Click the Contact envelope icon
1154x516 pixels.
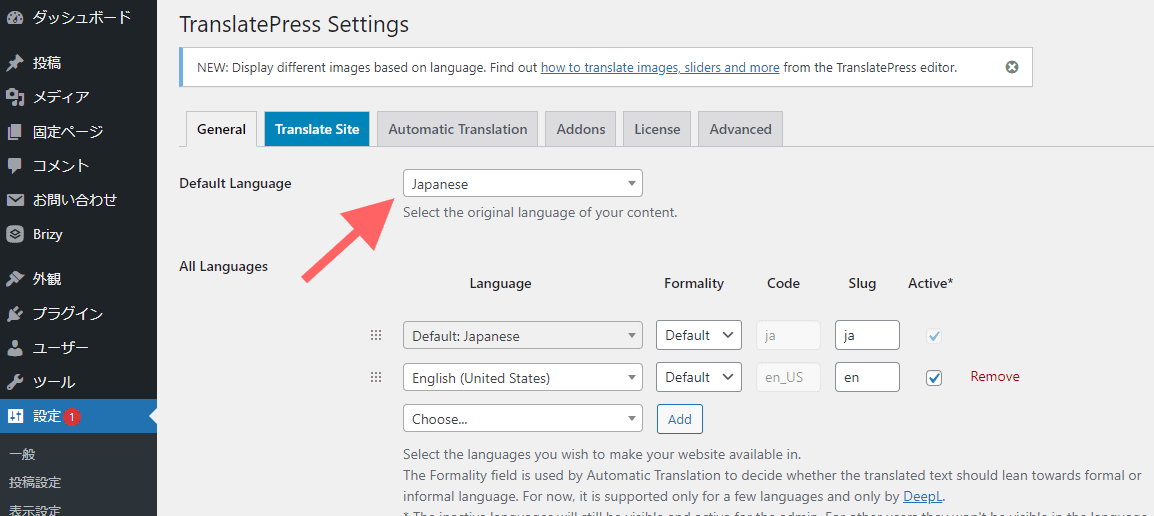(15, 200)
